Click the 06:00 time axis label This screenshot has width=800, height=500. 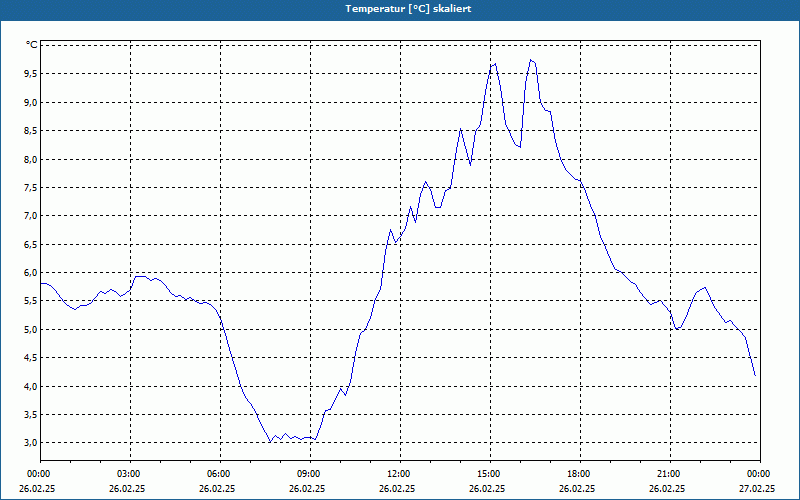220,474
